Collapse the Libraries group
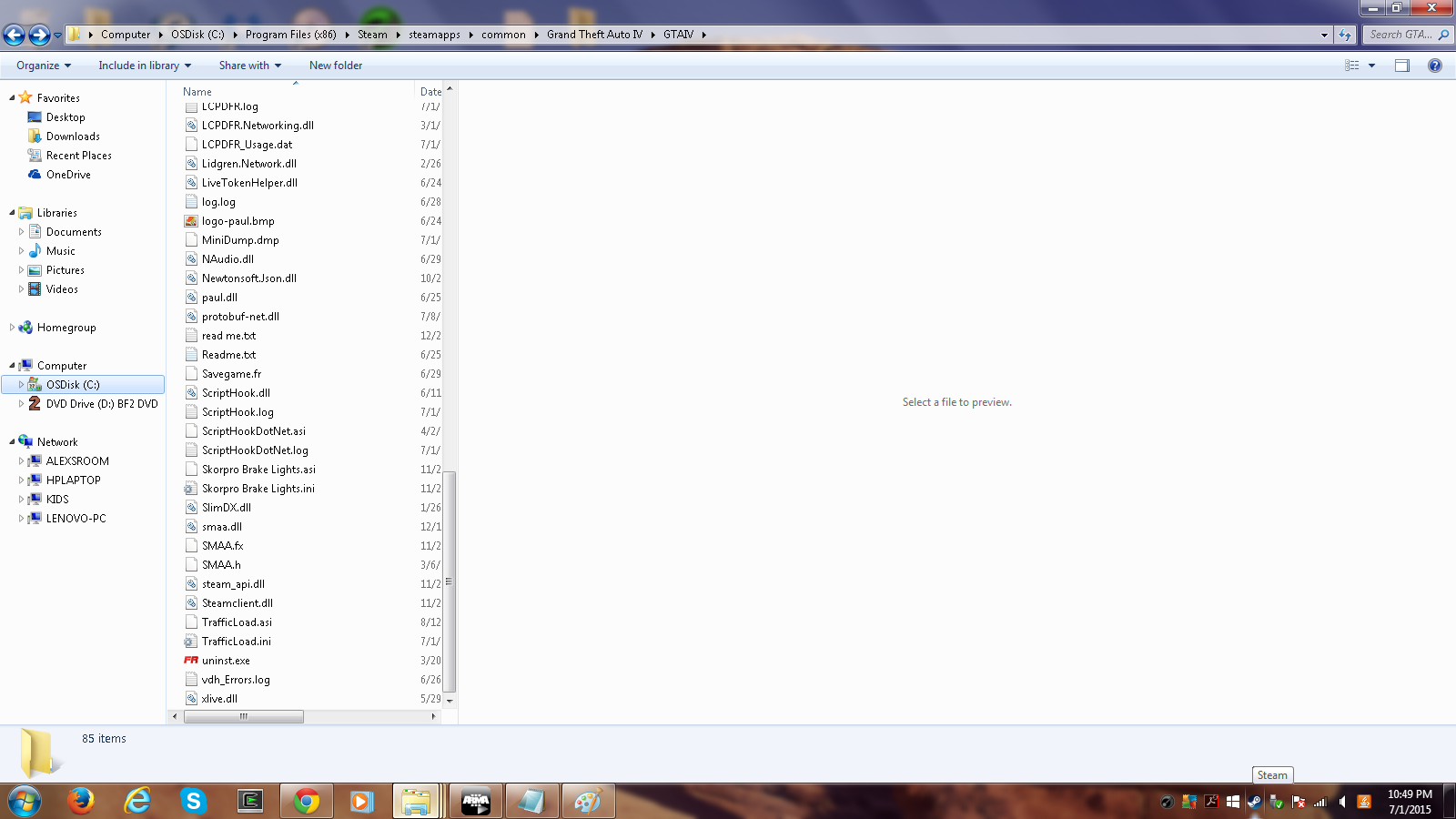This screenshot has height=819, width=1456. 12,213
